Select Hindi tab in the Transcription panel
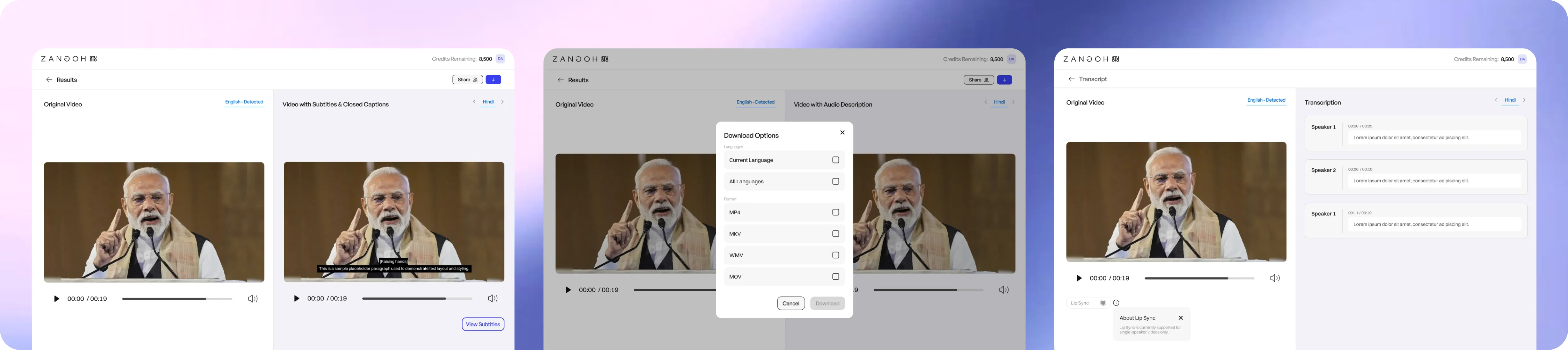This screenshot has width=1568, height=350. 1510,100
